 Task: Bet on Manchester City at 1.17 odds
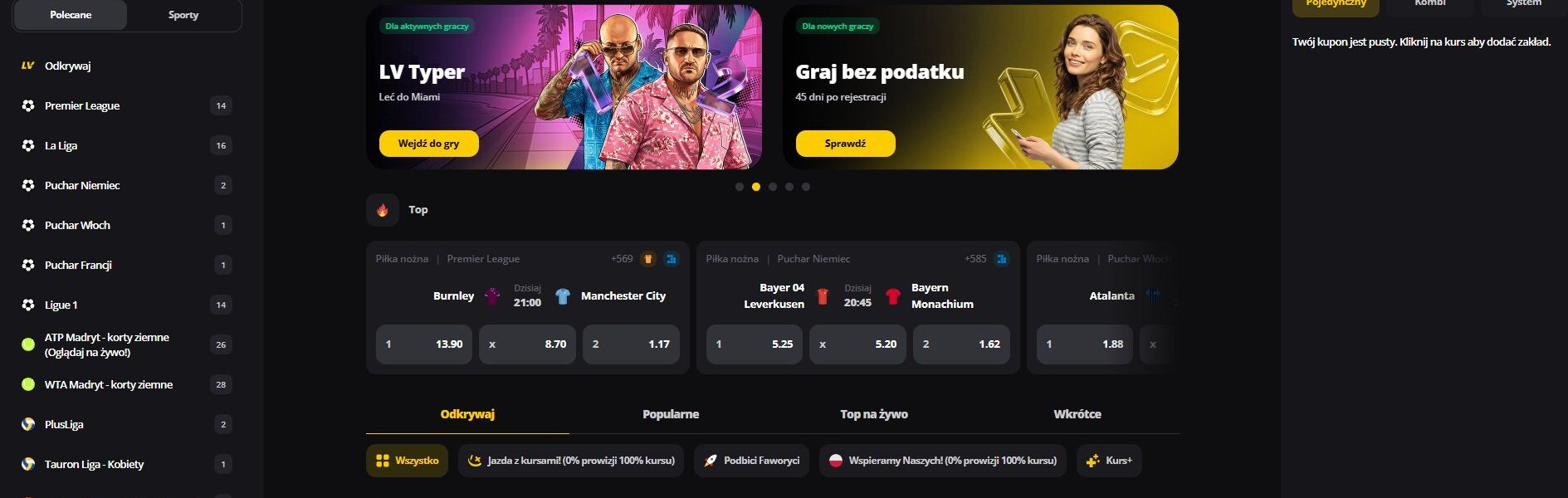click(631, 344)
